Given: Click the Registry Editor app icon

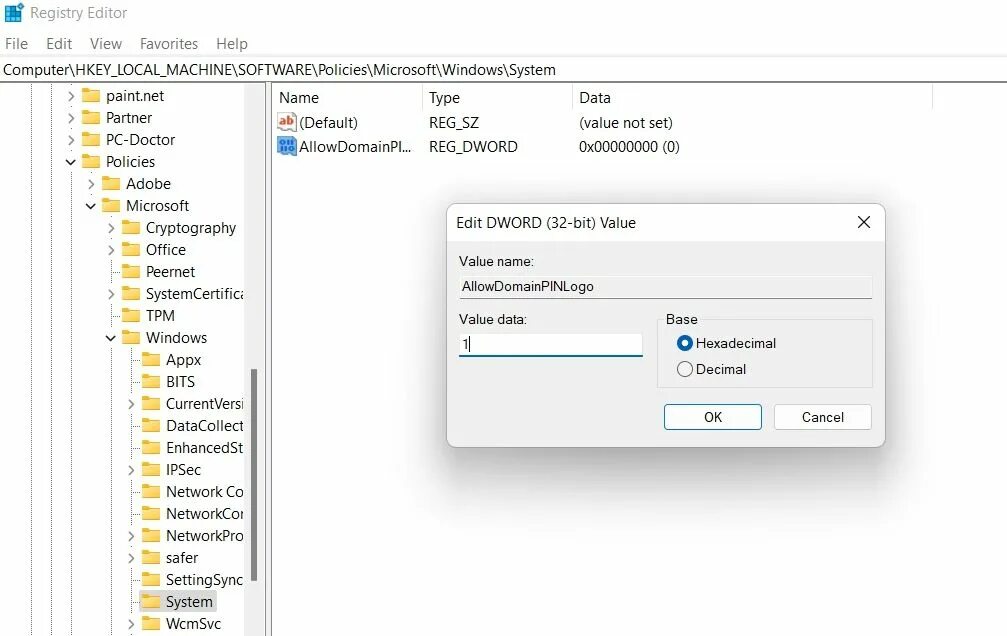Looking at the screenshot, I should pyautogui.click(x=13, y=13).
